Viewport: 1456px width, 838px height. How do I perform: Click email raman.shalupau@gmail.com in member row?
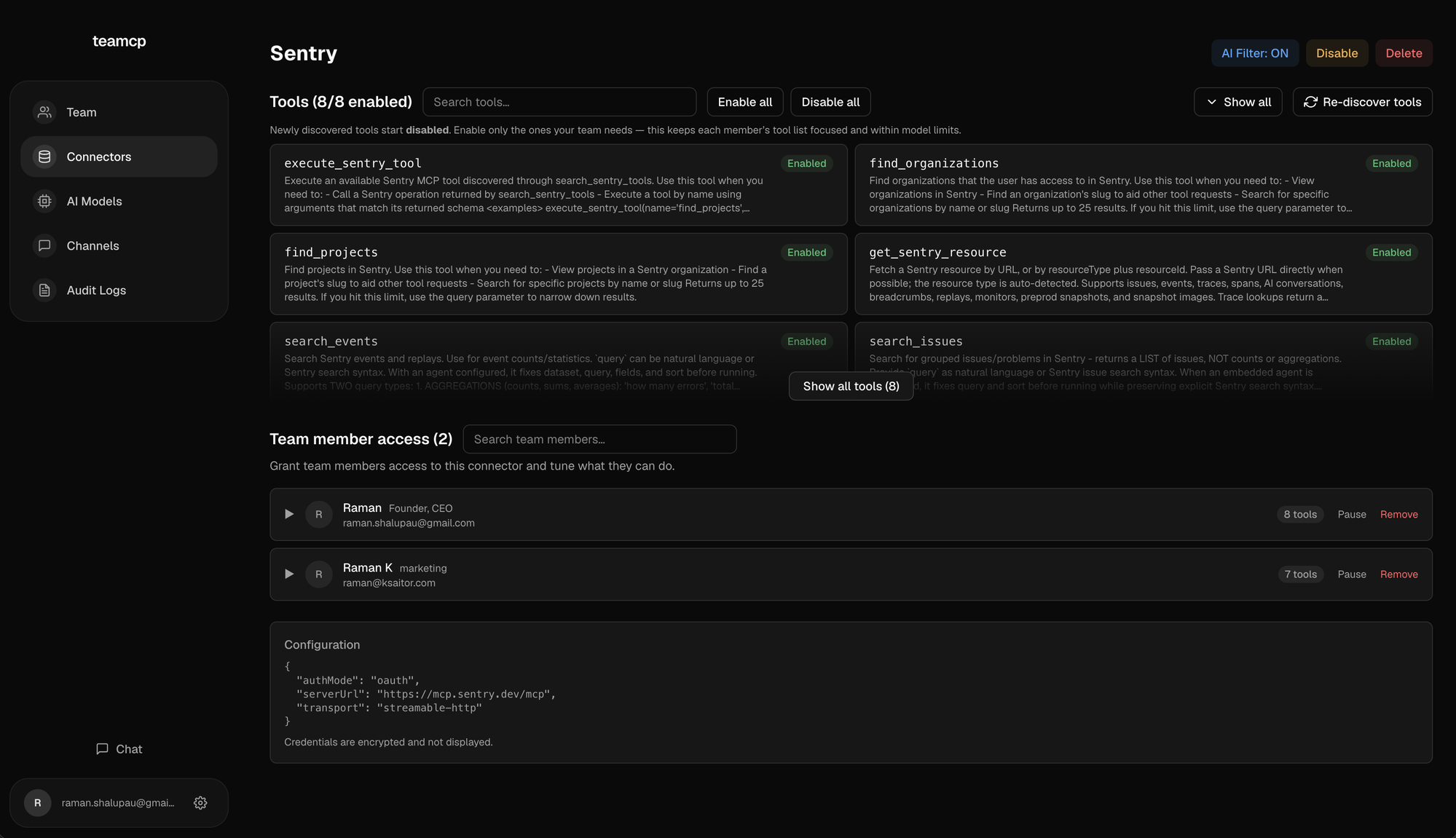pyautogui.click(x=409, y=523)
